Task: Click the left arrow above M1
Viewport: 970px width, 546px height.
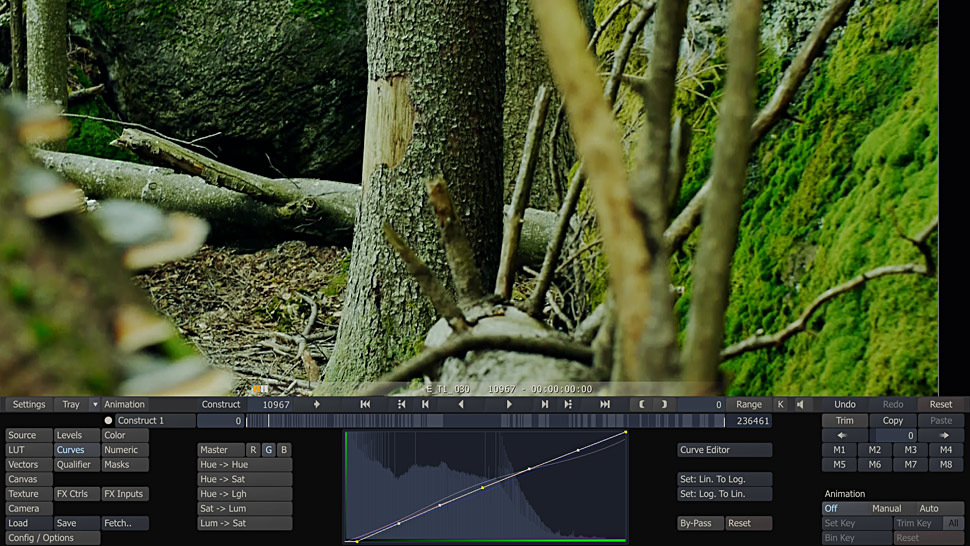Action: [x=841, y=436]
